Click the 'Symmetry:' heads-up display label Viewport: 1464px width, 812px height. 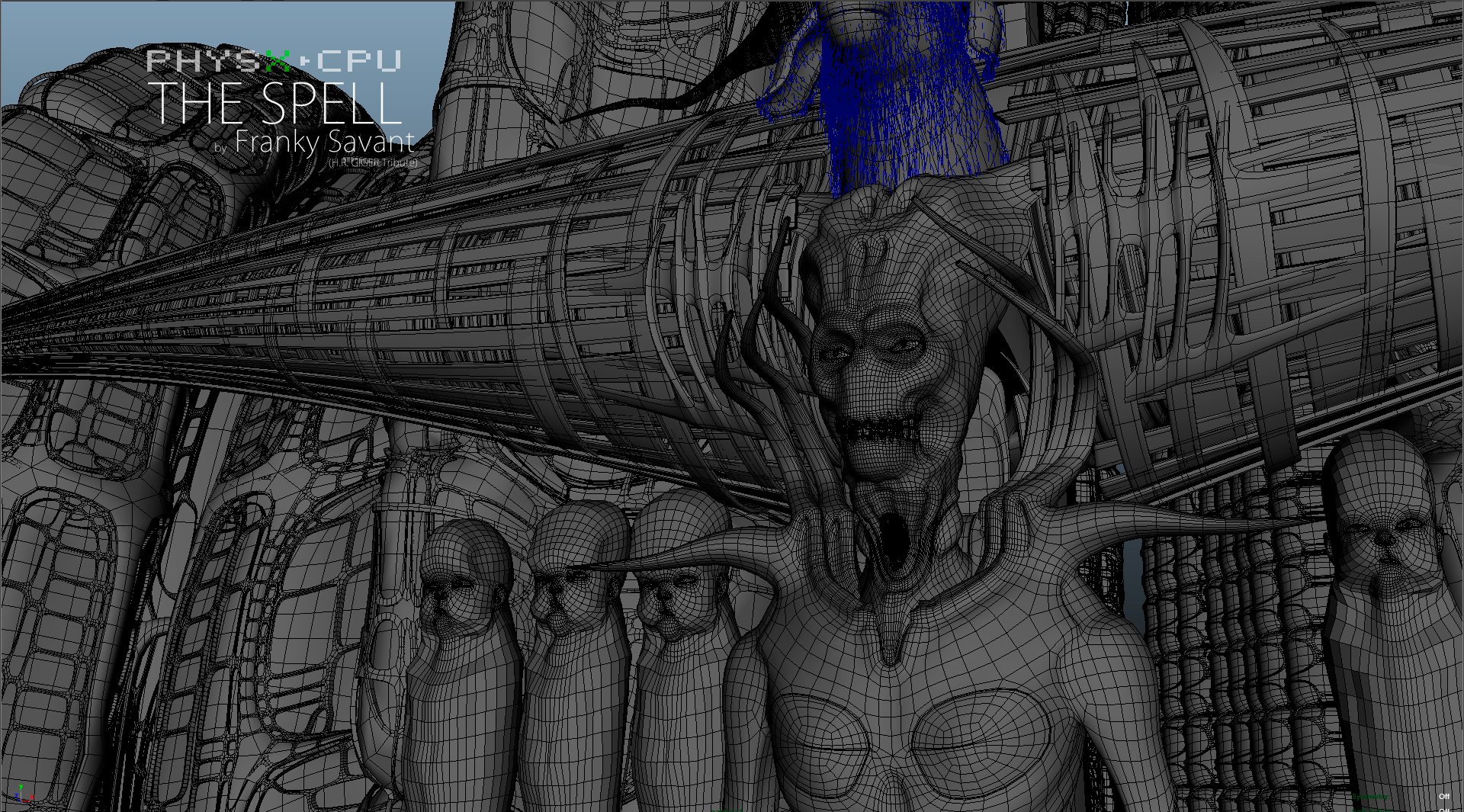click(x=1371, y=797)
